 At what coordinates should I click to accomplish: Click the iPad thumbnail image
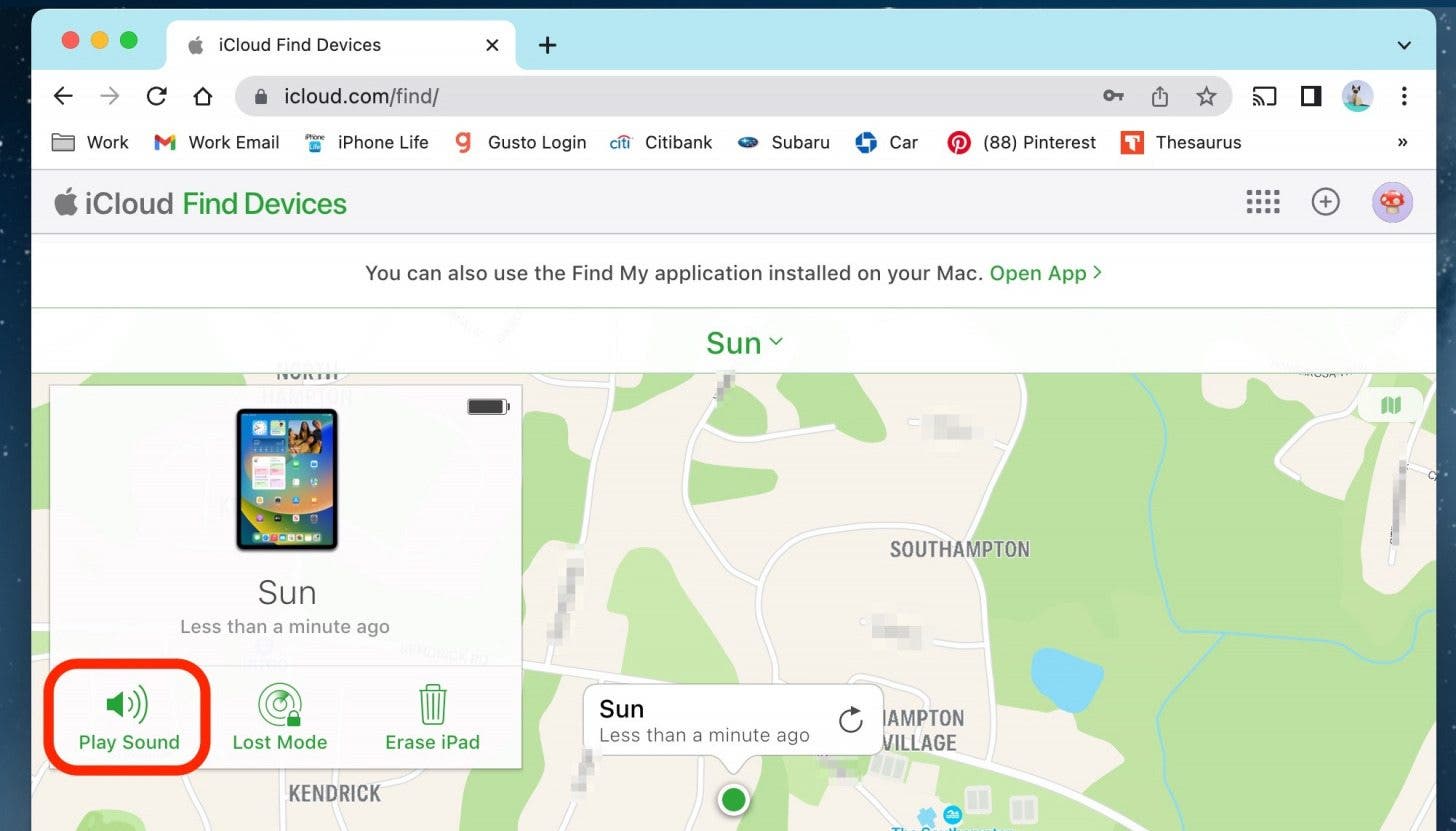287,479
